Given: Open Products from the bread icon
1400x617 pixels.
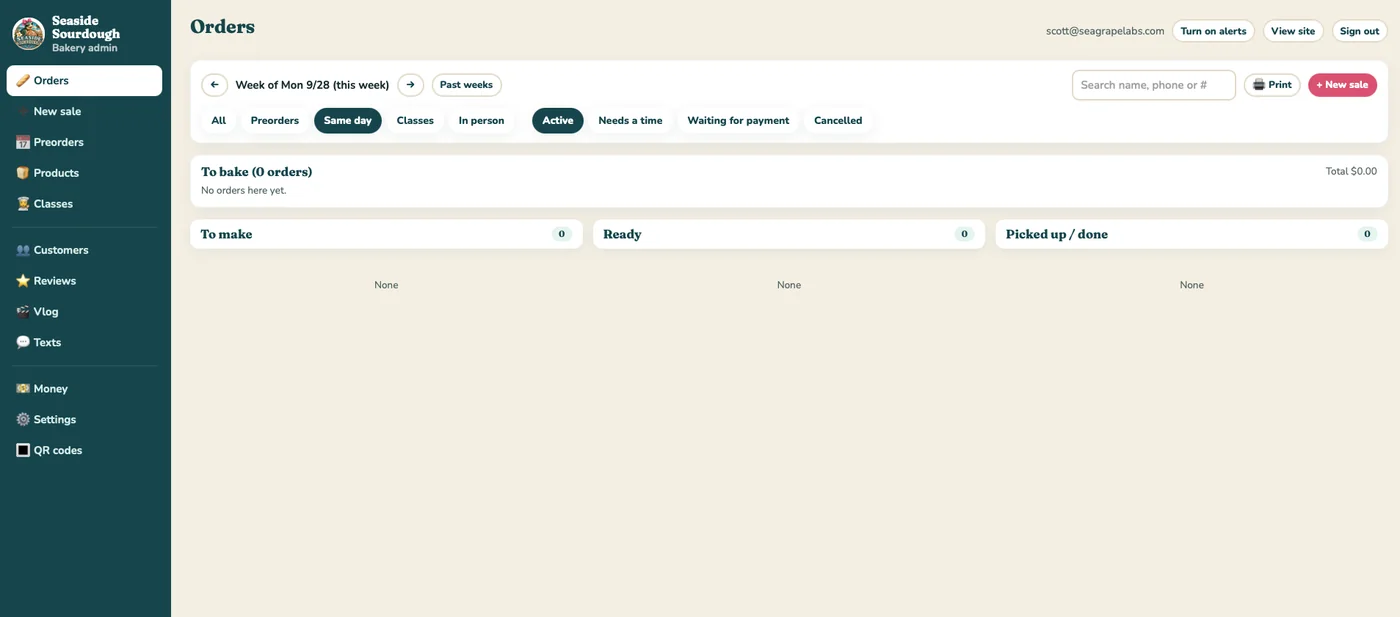Looking at the screenshot, I should pyautogui.click(x=23, y=173).
